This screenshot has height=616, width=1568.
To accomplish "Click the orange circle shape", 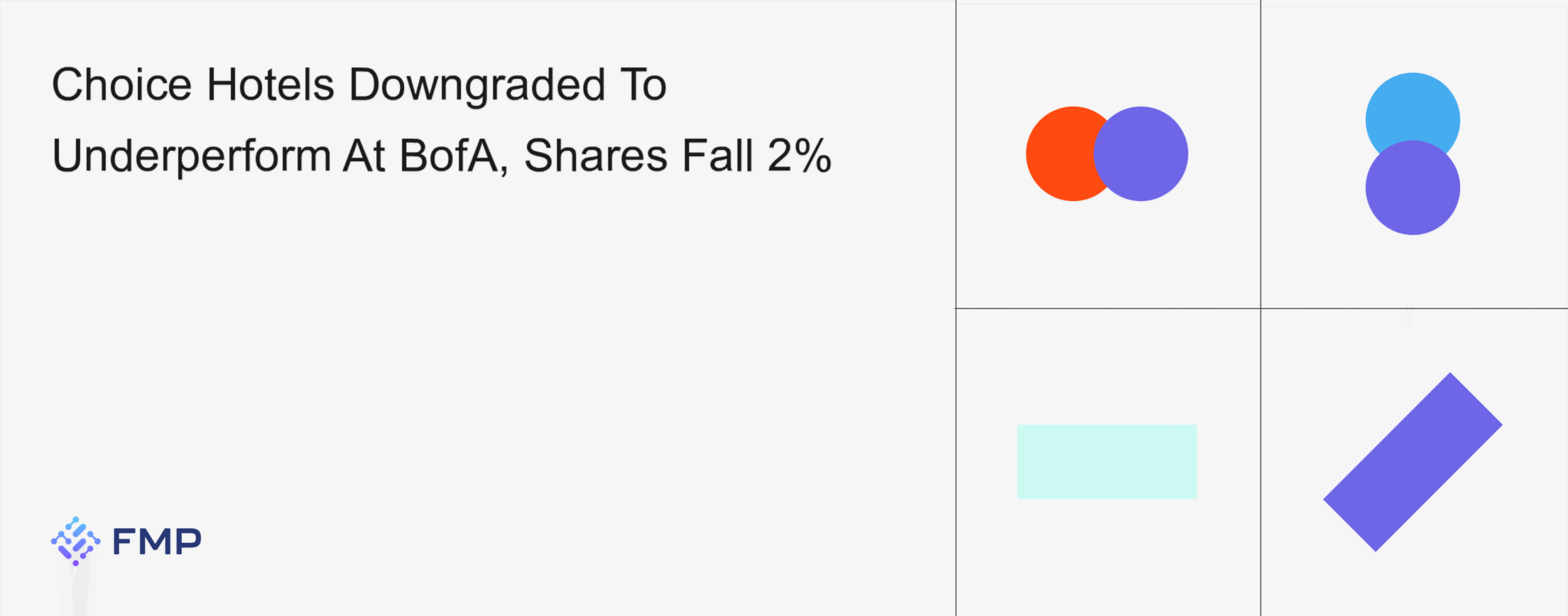I will [x=1057, y=153].
